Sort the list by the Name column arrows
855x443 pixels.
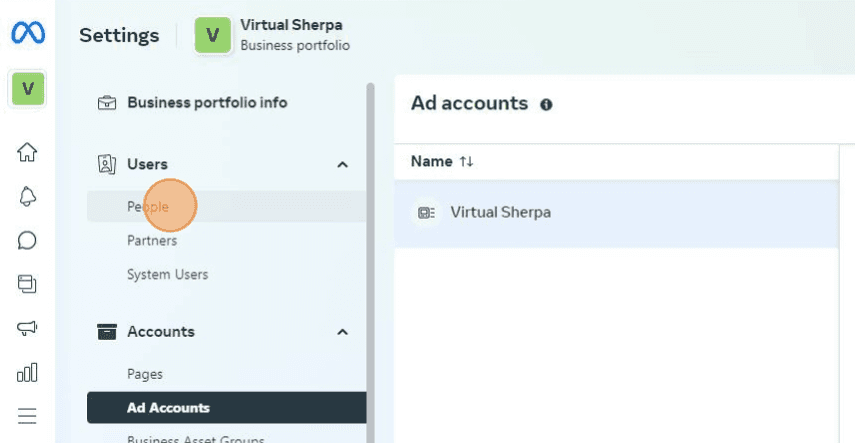click(466, 161)
